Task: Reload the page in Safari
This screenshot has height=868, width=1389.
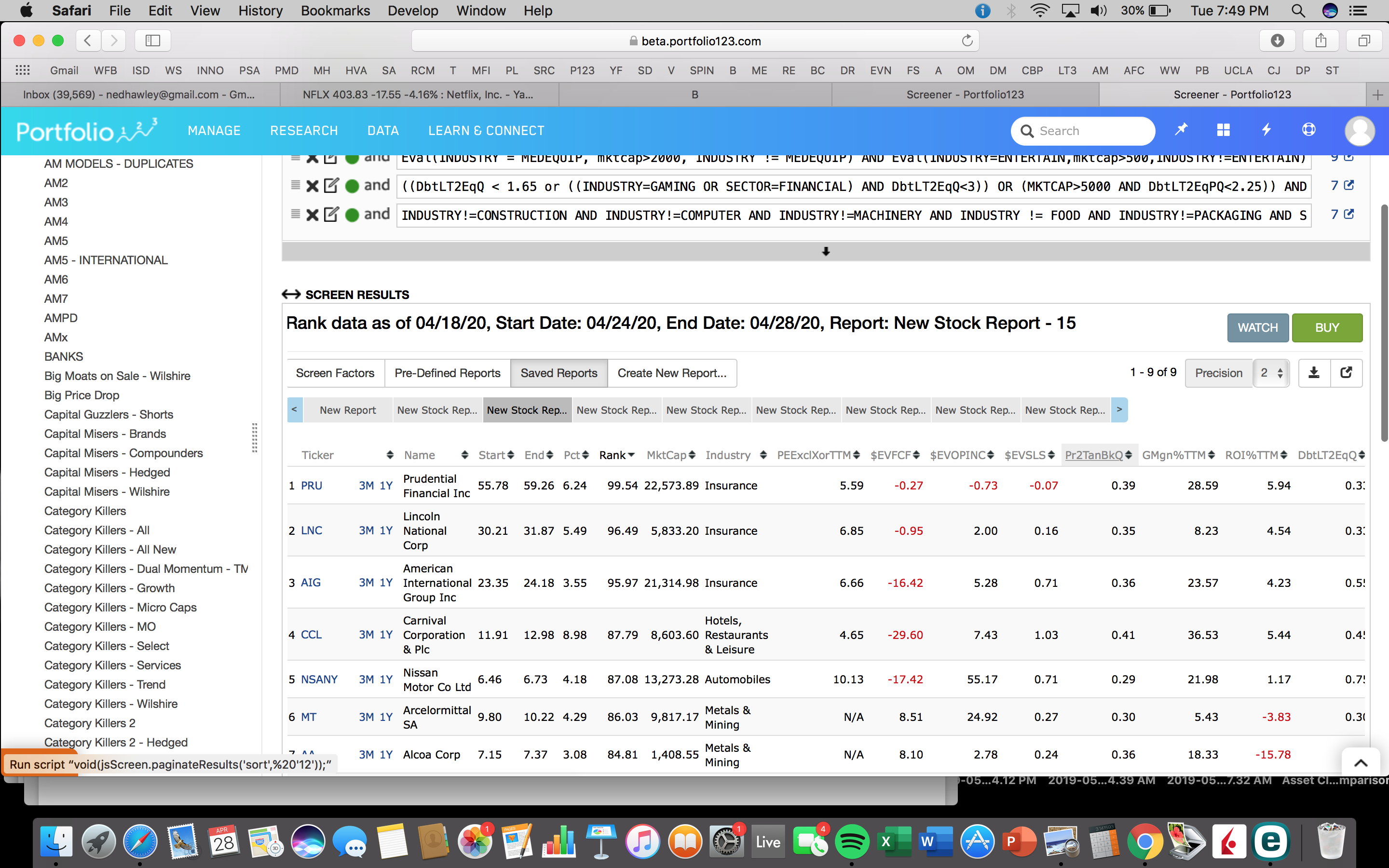Action: (967, 41)
